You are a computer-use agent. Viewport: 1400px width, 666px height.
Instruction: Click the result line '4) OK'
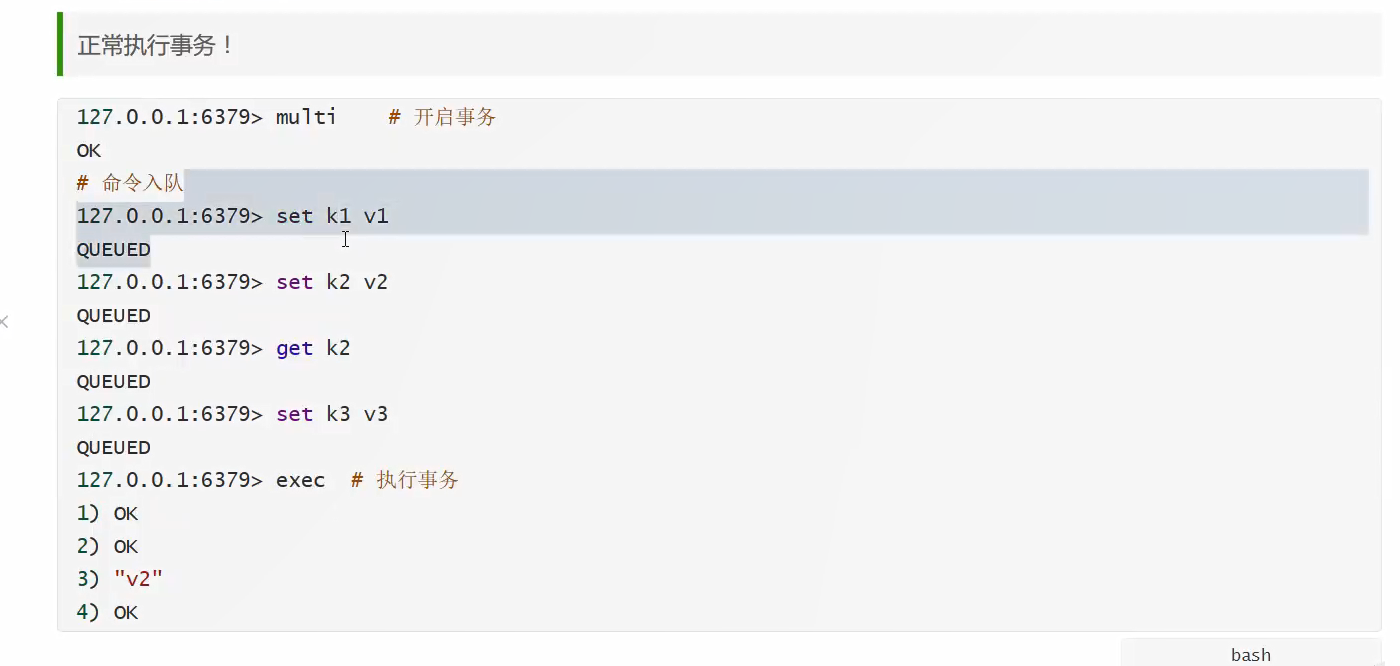click(107, 612)
